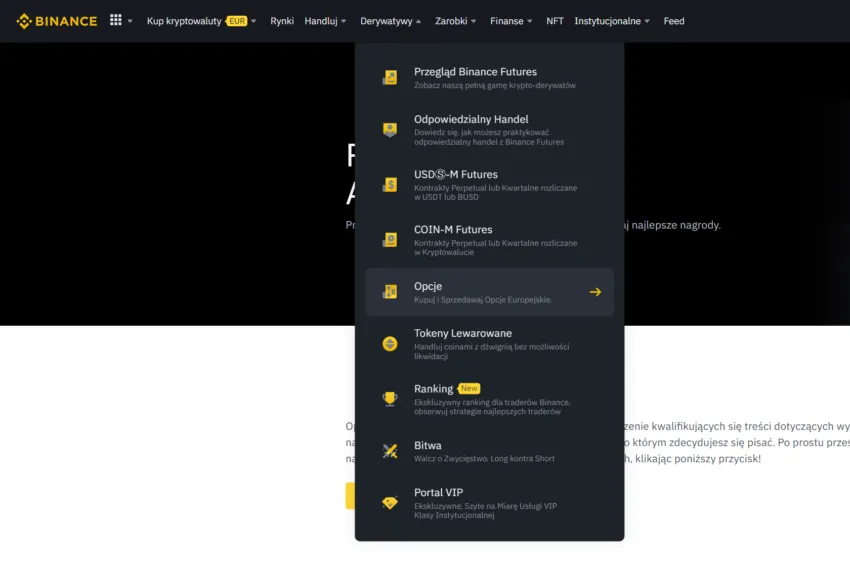
Task: Expand the Handluj dropdown
Action: [325, 21]
